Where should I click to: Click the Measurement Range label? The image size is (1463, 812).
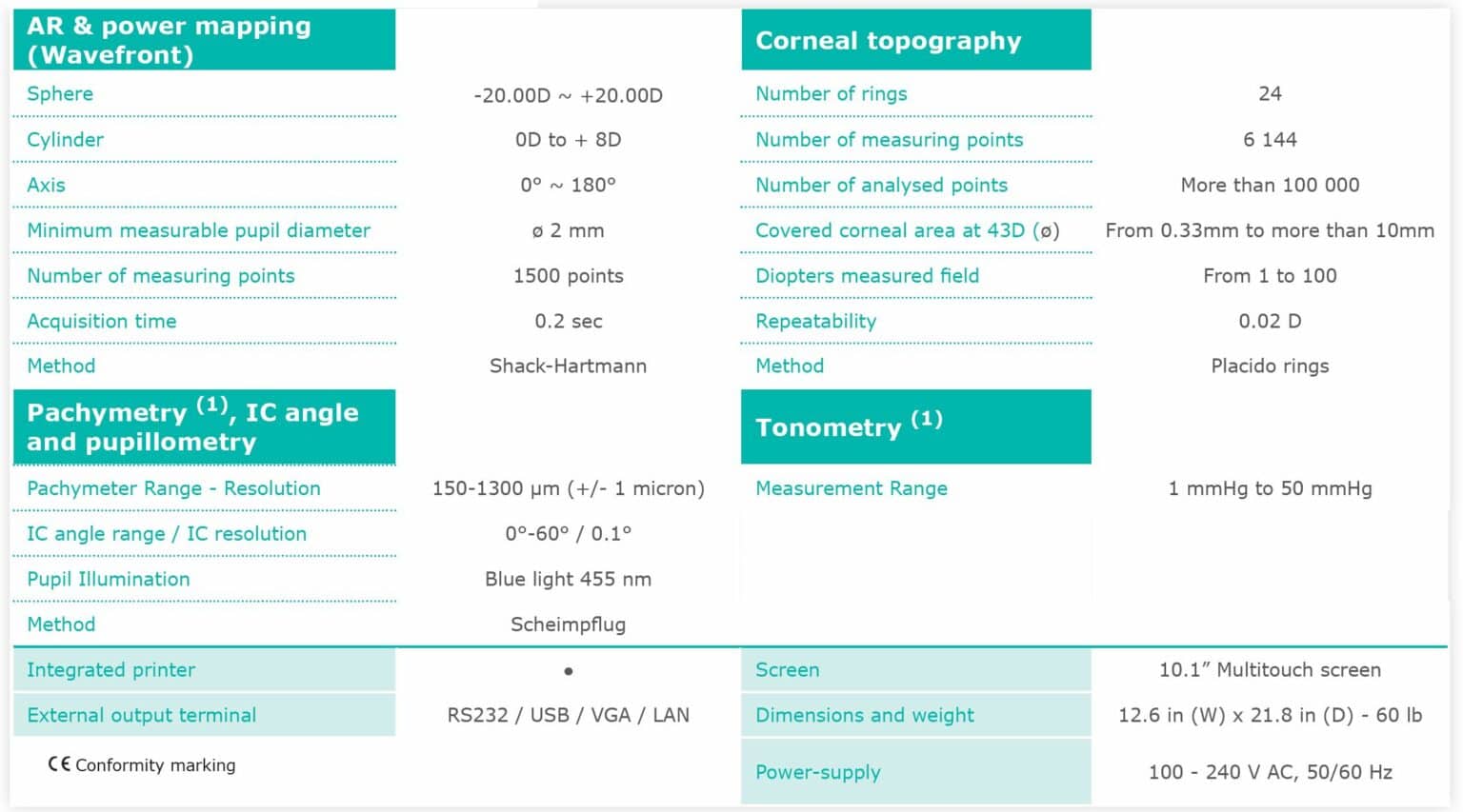click(x=851, y=488)
